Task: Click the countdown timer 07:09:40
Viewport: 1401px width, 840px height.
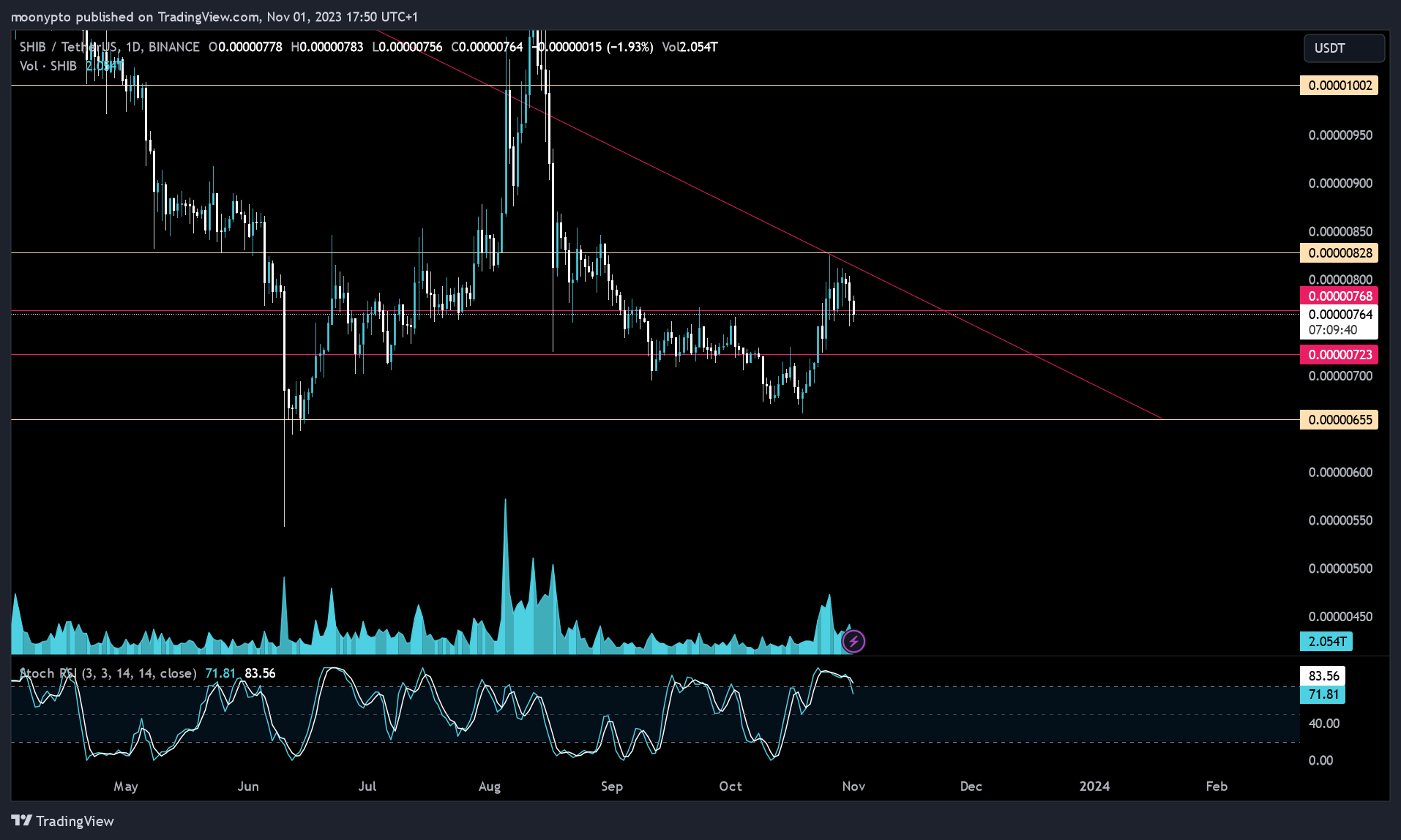Action: [x=1333, y=330]
